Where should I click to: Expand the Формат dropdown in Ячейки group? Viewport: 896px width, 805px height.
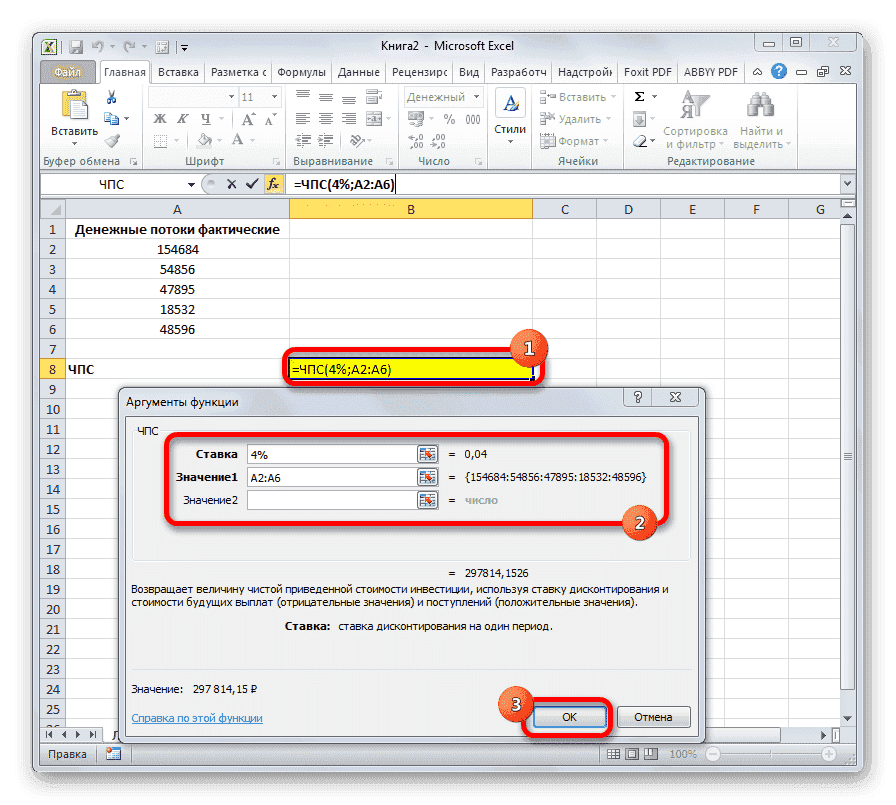[x=583, y=140]
